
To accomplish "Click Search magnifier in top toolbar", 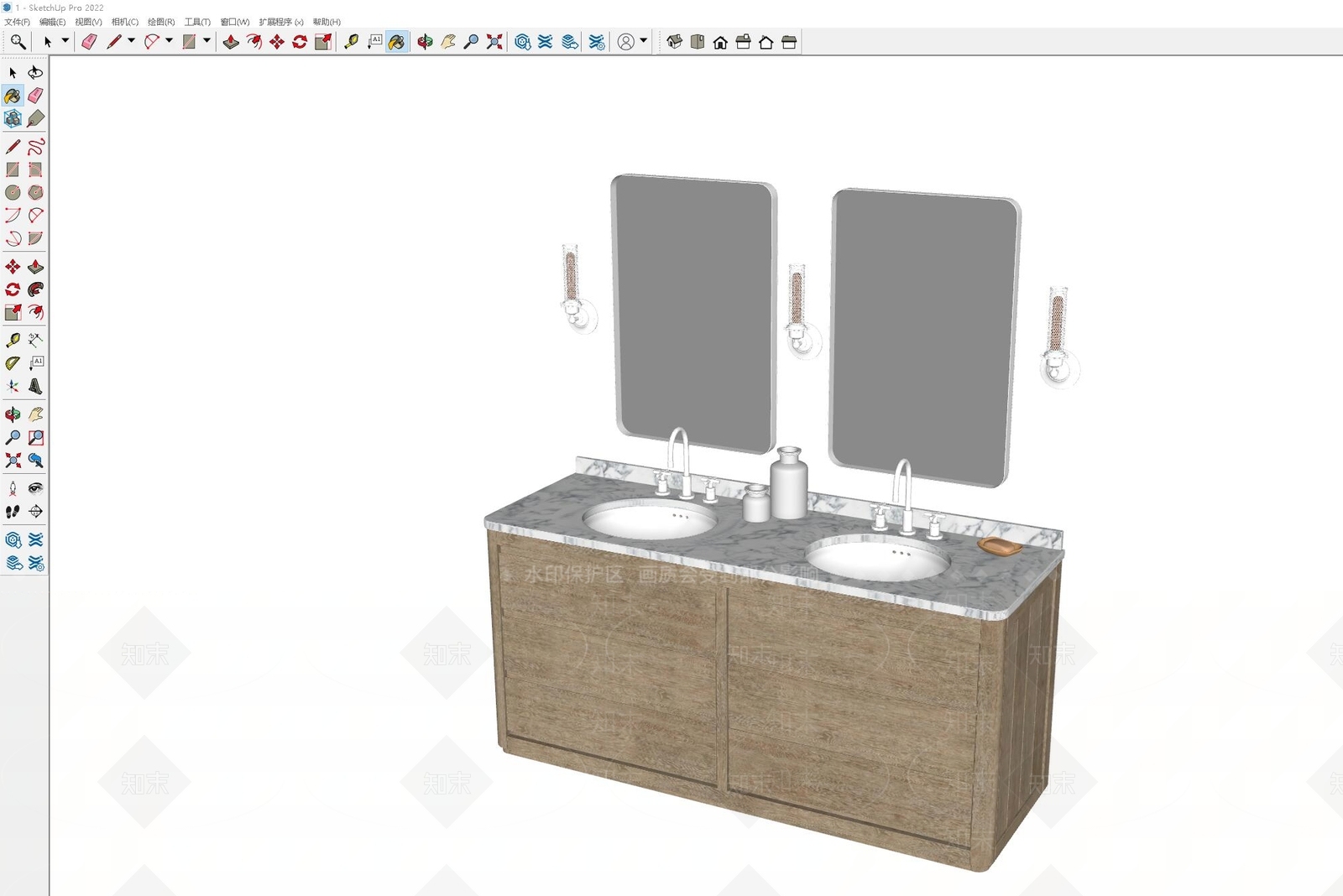I will tap(18, 41).
